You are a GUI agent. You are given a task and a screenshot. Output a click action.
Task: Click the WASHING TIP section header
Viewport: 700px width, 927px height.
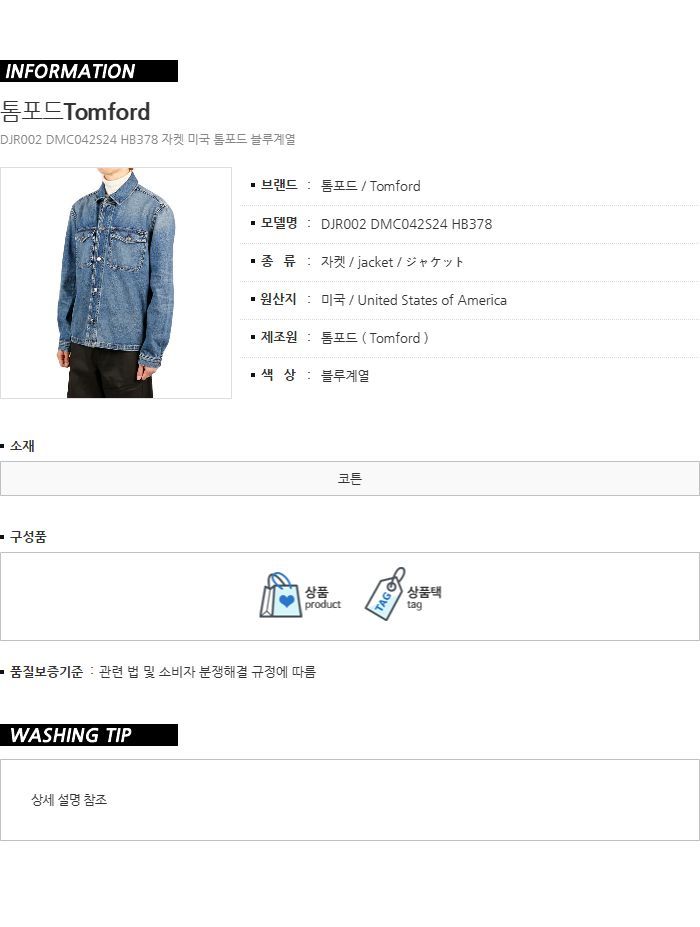(x=89, y=735)
